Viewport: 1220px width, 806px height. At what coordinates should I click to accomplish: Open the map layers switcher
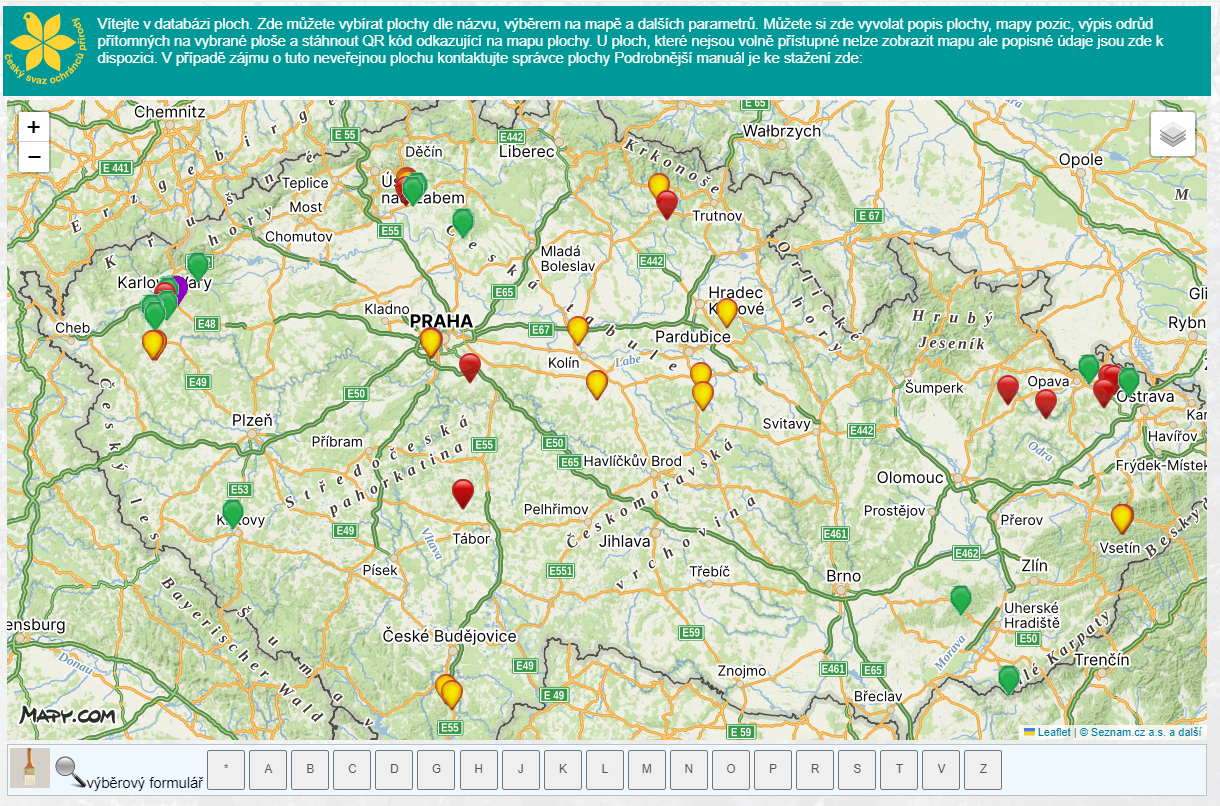[1173, 135]
